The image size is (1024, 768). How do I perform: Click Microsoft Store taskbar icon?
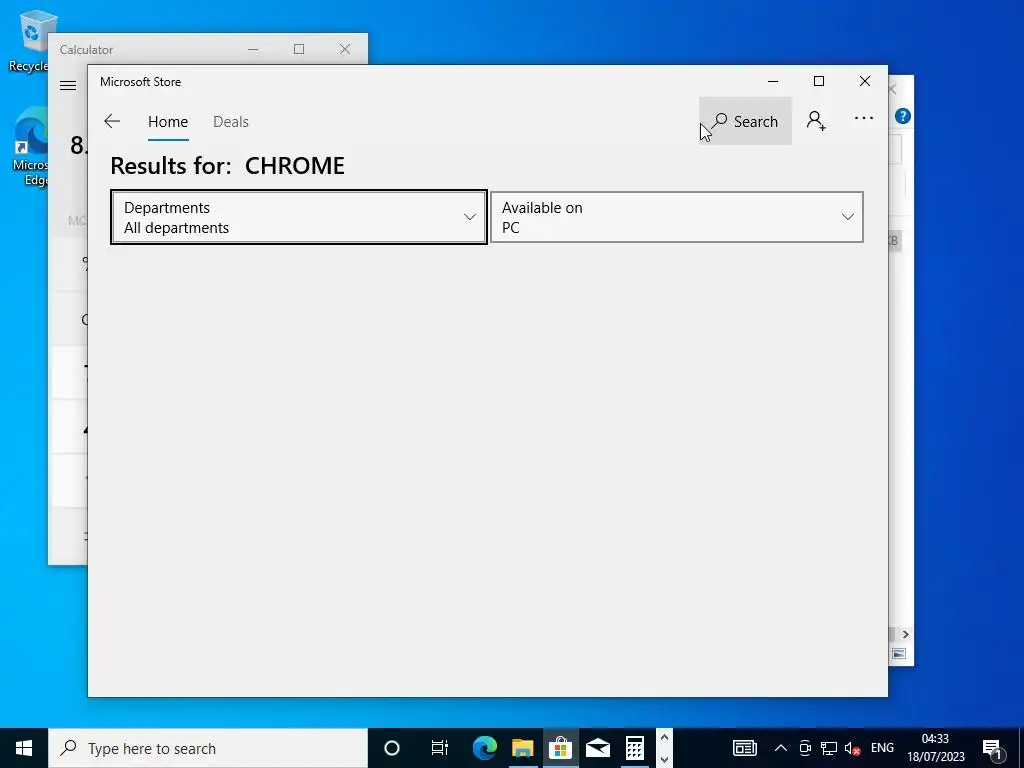coord(560,748)
